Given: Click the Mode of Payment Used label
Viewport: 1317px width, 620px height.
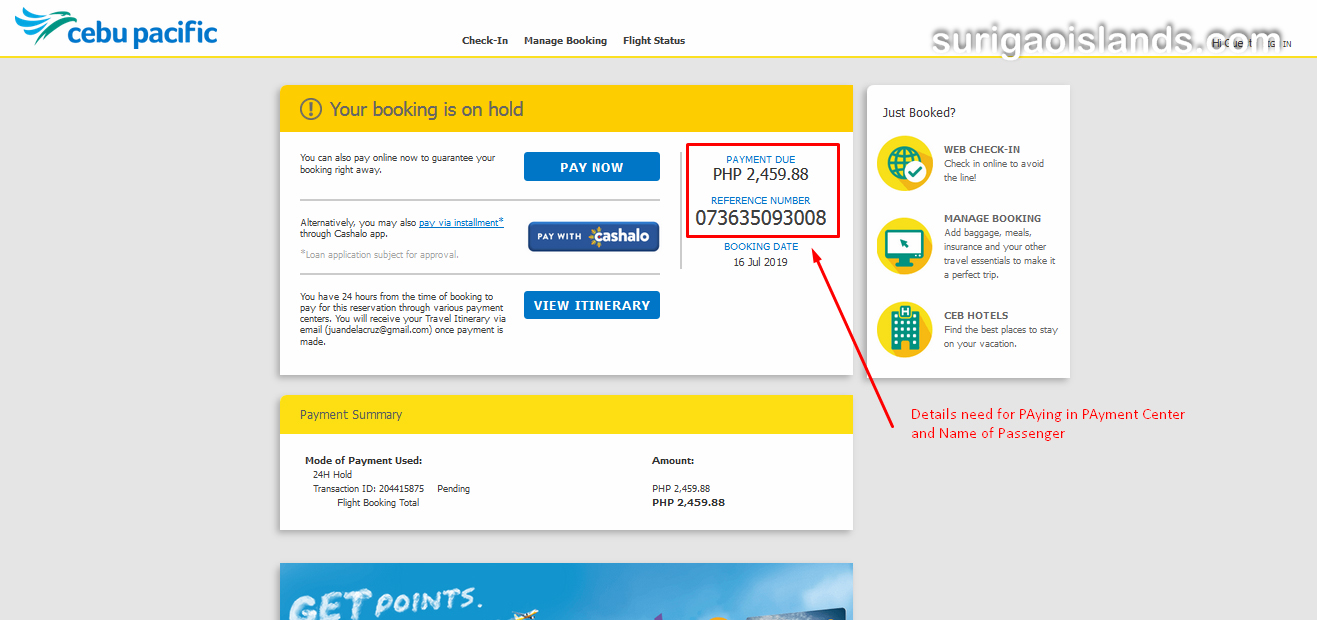Looking at the screenshot, I should (x=364, y=461).
